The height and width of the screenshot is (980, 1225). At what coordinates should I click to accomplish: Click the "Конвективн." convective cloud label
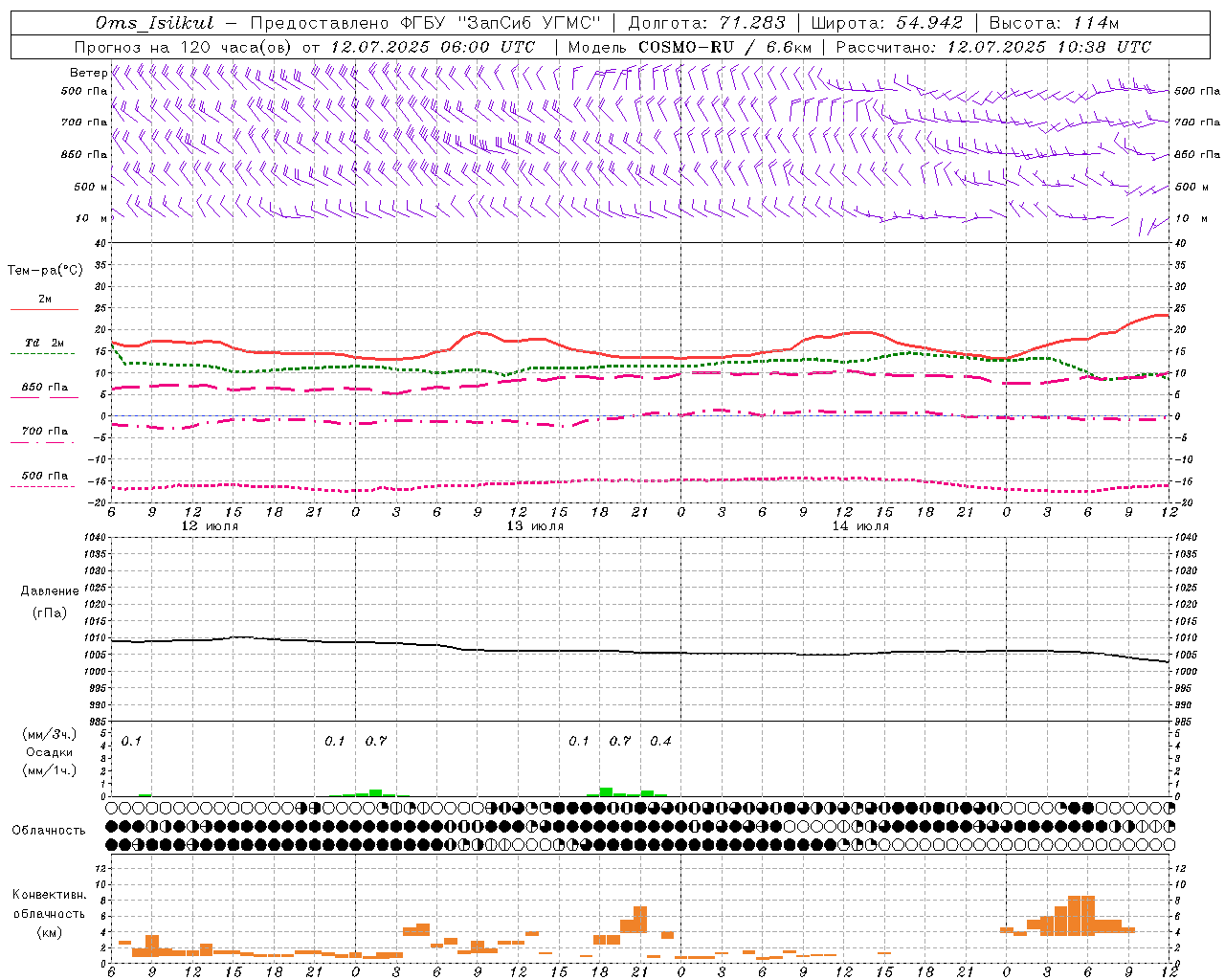(x=50, y=895)
